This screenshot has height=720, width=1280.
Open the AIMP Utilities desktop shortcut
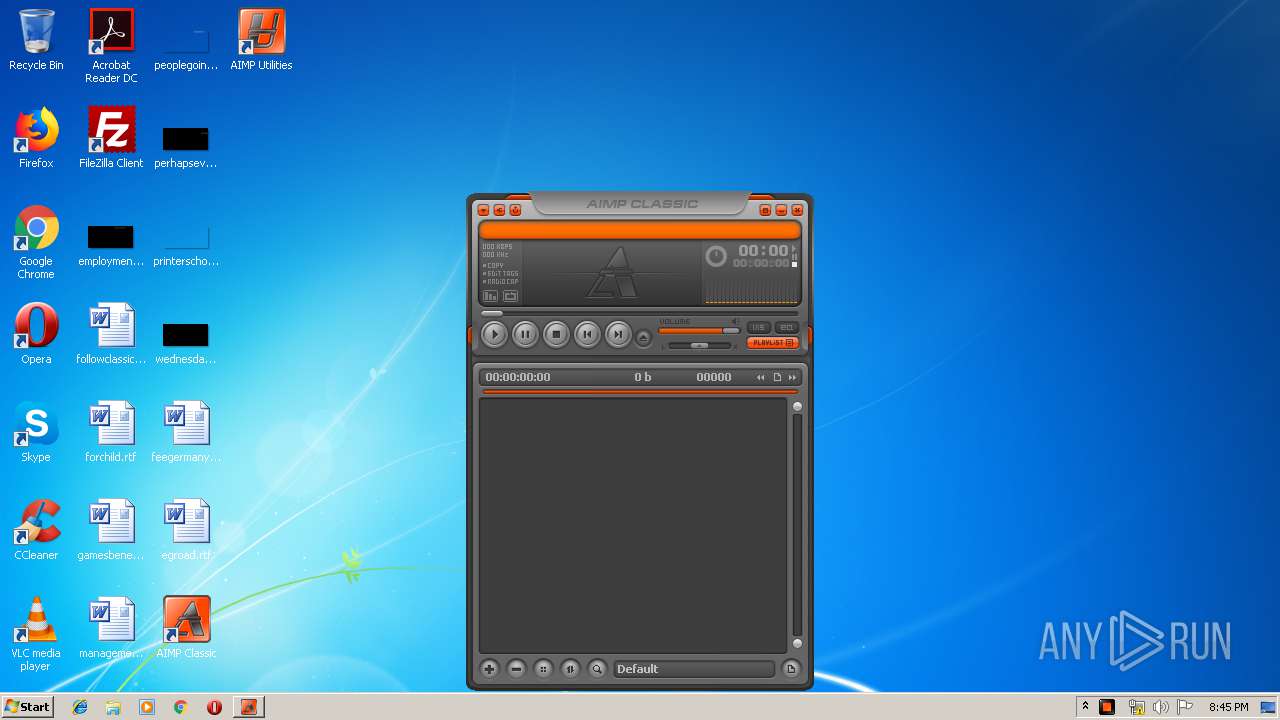(x=261, y=41)
